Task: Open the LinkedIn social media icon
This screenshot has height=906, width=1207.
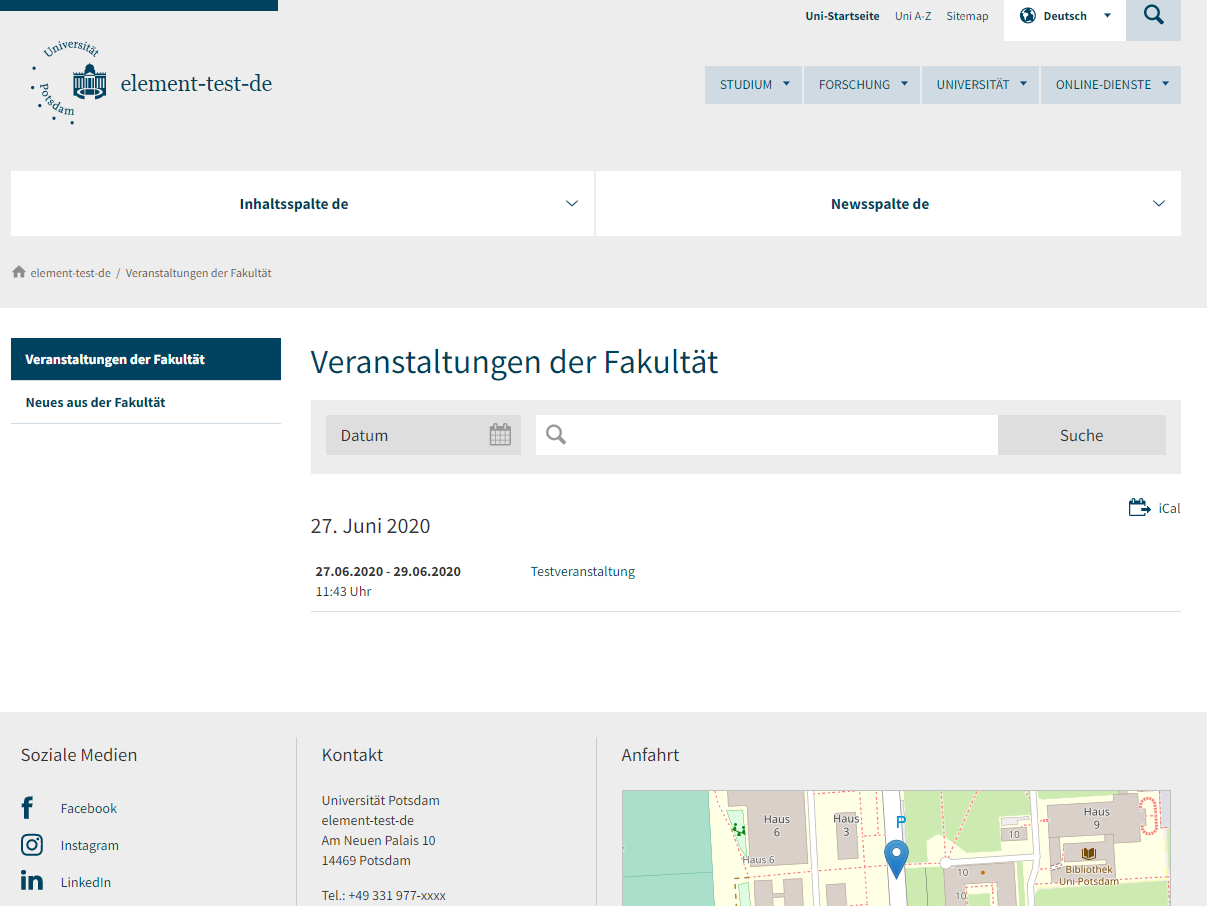Action: click(x=32, y=882)
